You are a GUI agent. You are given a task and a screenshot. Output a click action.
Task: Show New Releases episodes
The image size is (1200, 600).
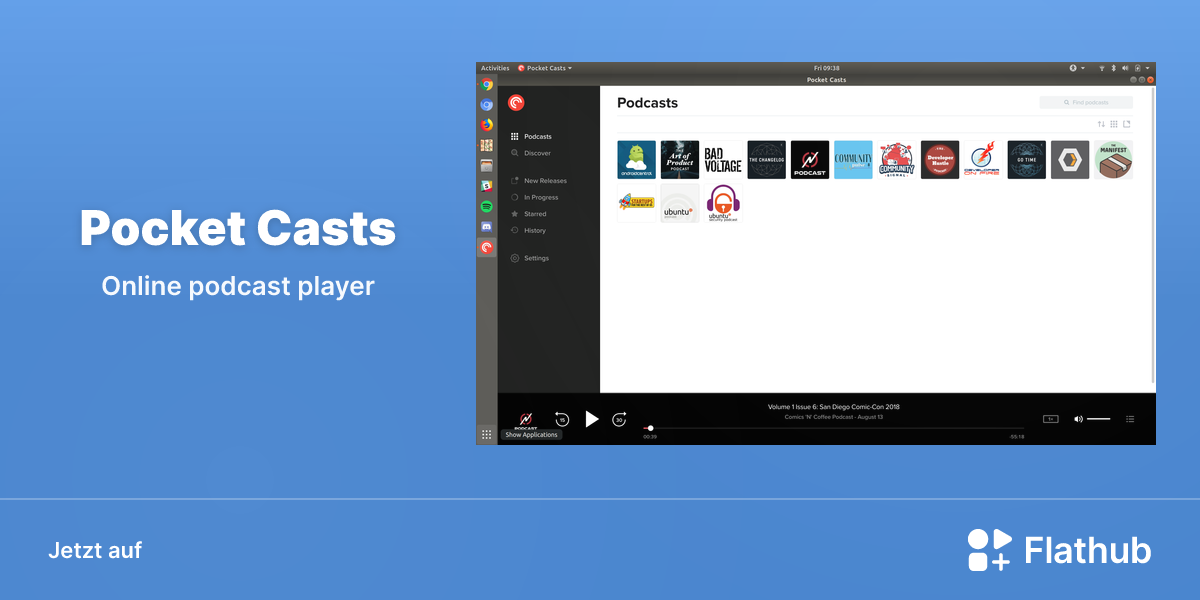[x=538, y=181]
